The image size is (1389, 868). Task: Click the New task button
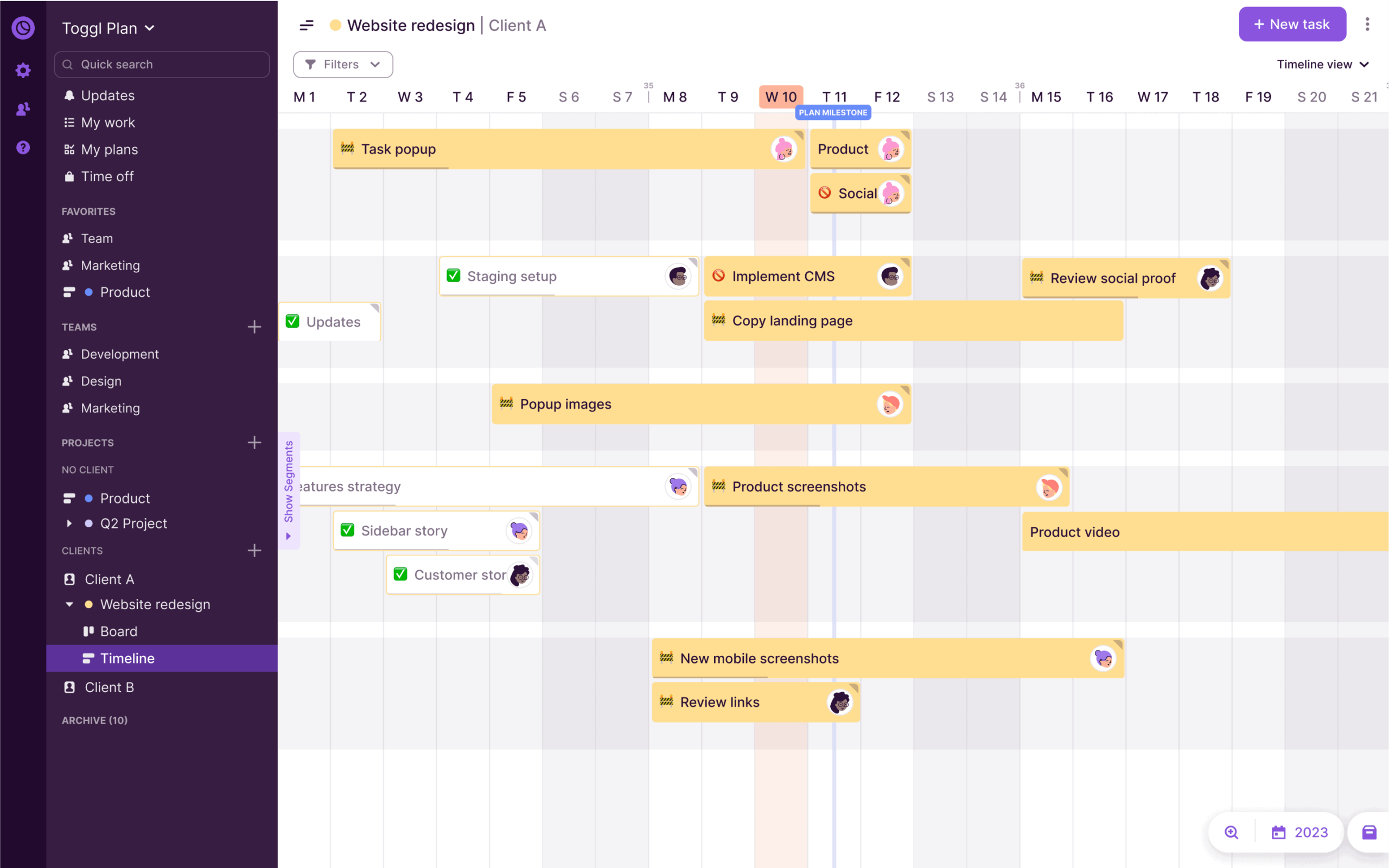[1292, 24]
